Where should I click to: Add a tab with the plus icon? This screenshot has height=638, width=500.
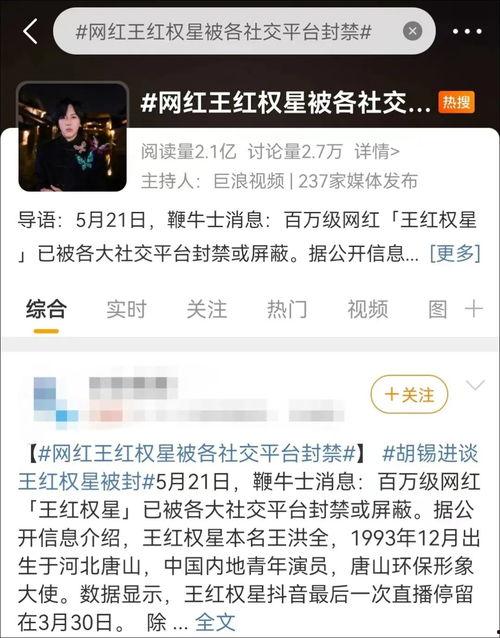pos(474,310)
